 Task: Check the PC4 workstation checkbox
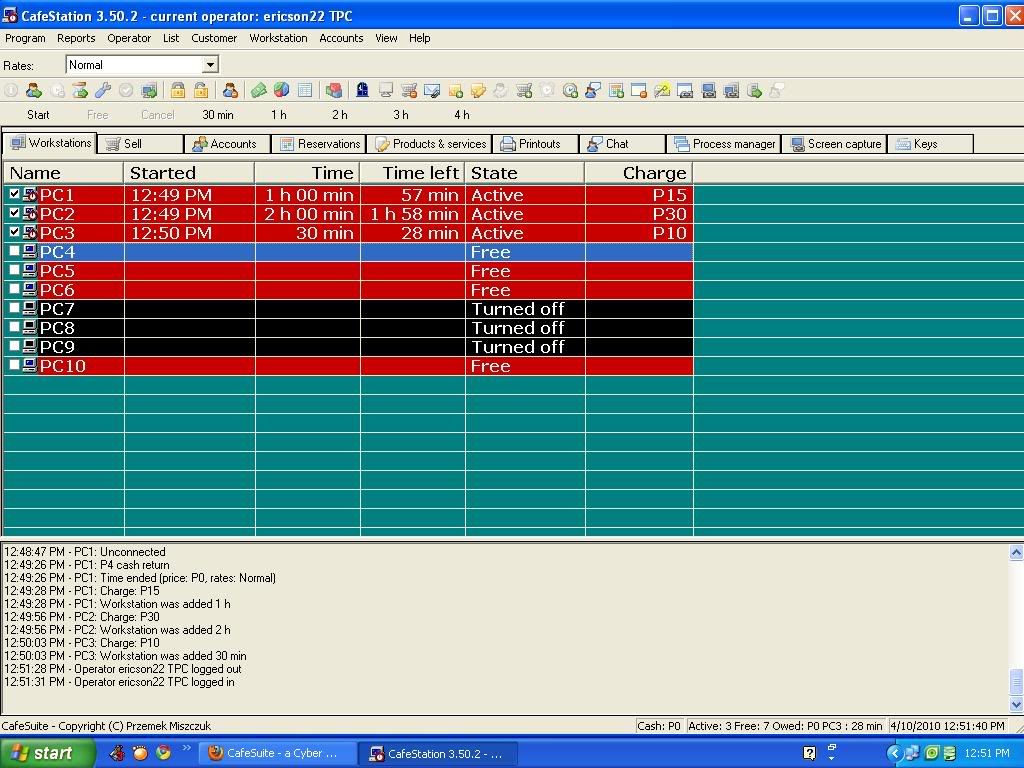14,250
